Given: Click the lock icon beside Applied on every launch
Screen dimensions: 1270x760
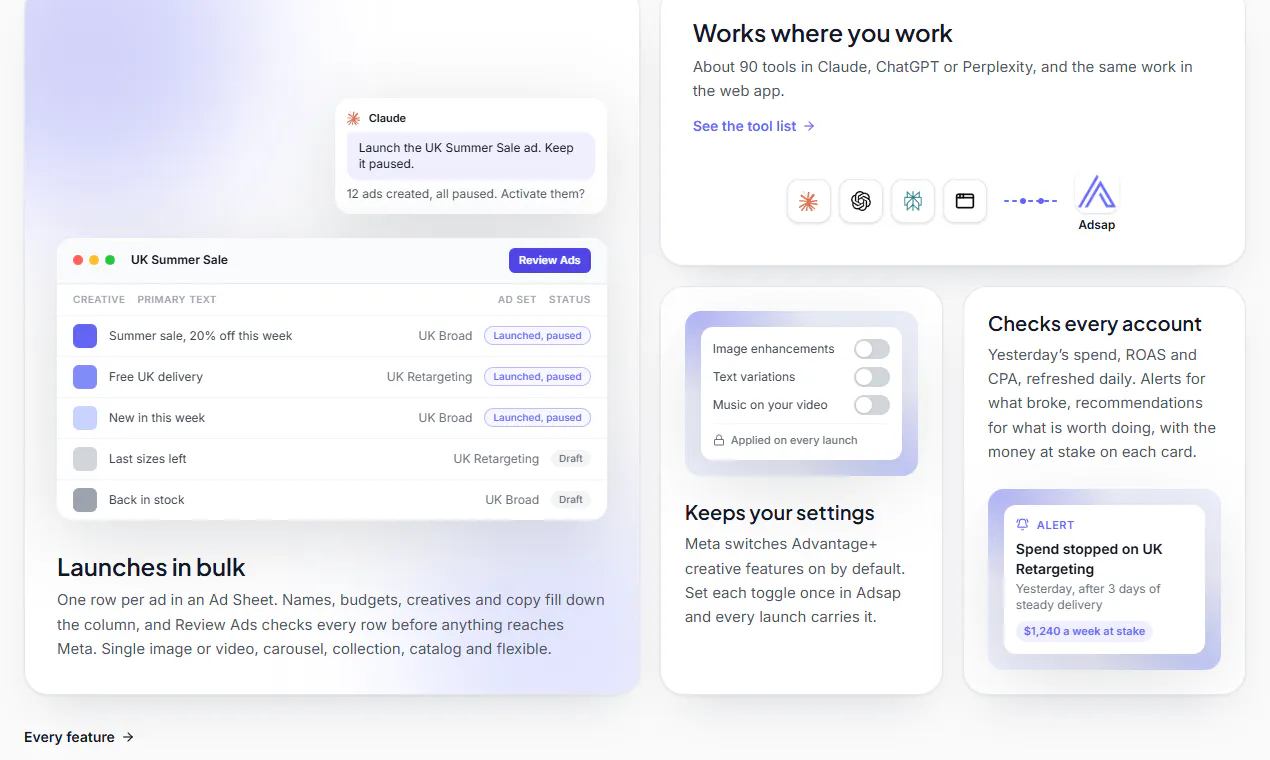Looking at the screenshot, I should tap(718, 440).
